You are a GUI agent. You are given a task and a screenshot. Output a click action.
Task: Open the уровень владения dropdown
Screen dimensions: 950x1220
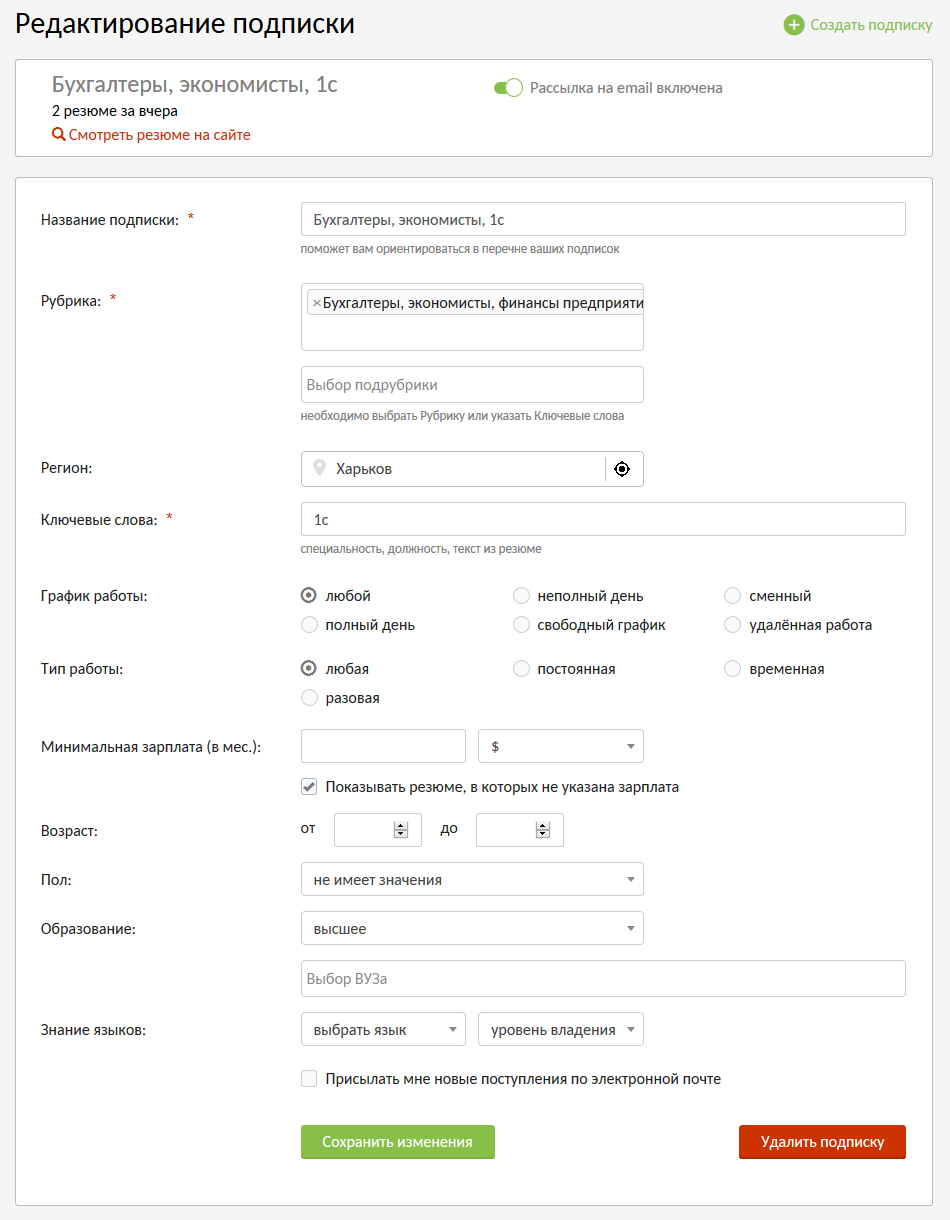(561, 1030)
